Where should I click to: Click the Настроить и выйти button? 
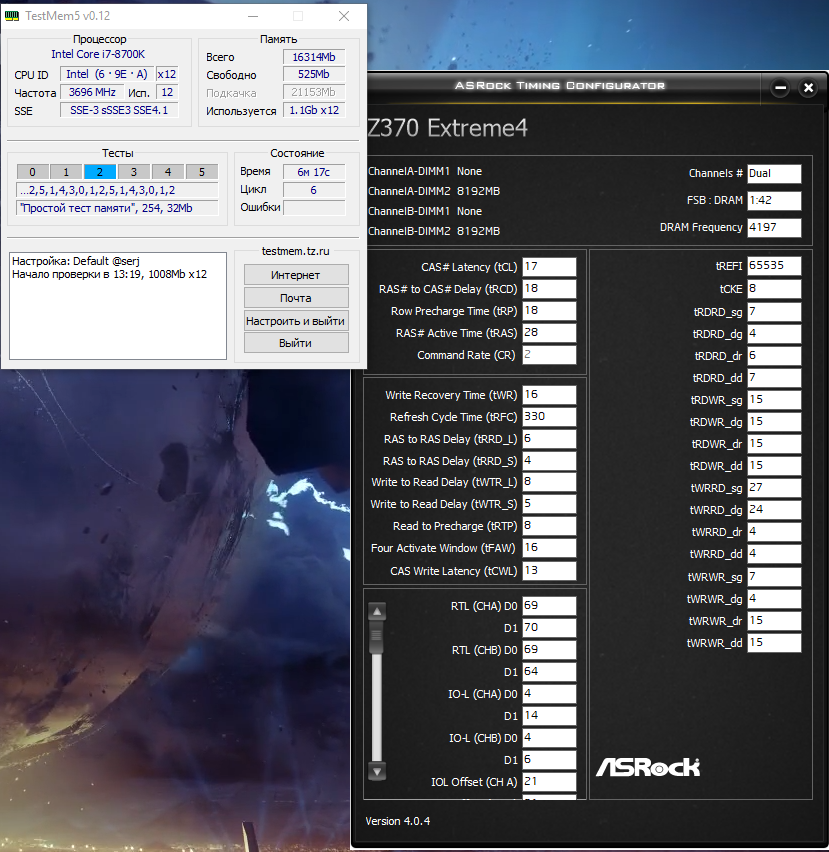[296, 321]
